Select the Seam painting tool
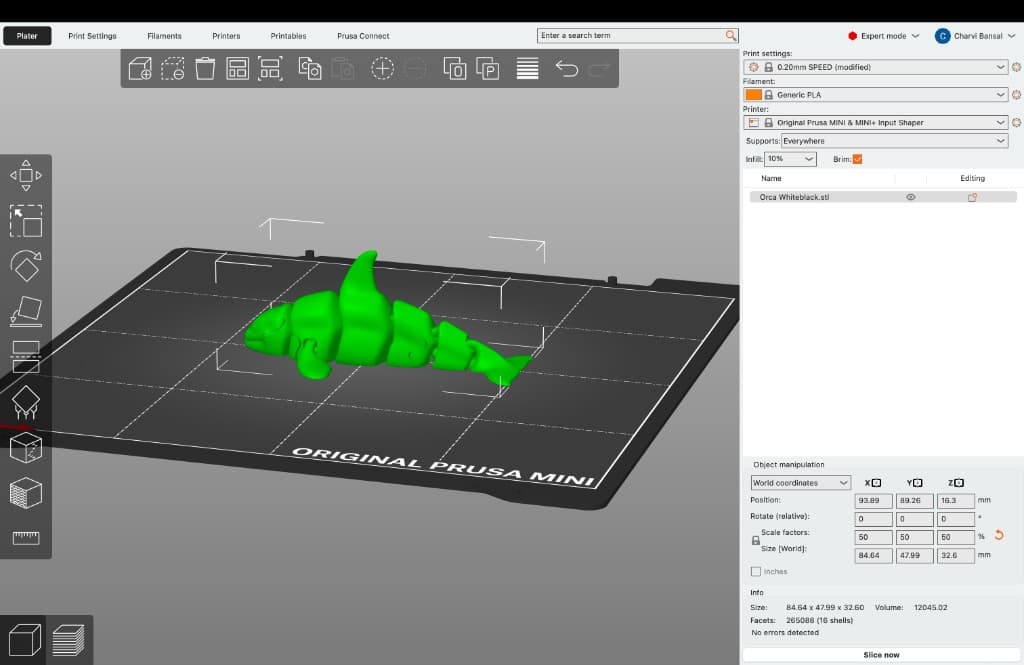Image resolution: width=1024 pixels, height=665 pixels. click(x=26, y=447)
